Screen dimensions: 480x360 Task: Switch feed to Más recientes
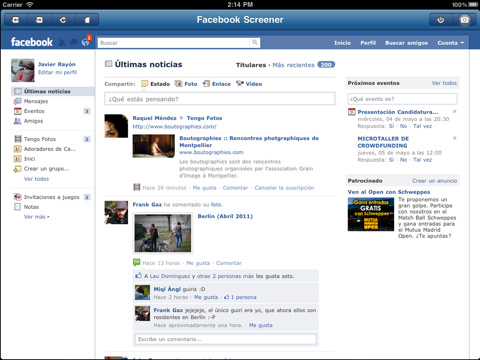tap(293, 65)
